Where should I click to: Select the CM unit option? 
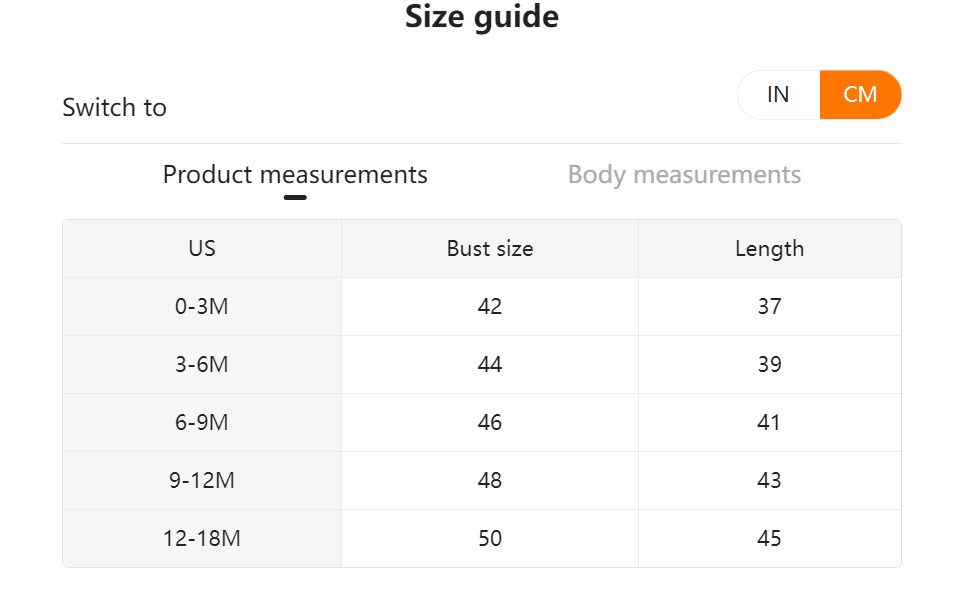[x=860, y=95]
